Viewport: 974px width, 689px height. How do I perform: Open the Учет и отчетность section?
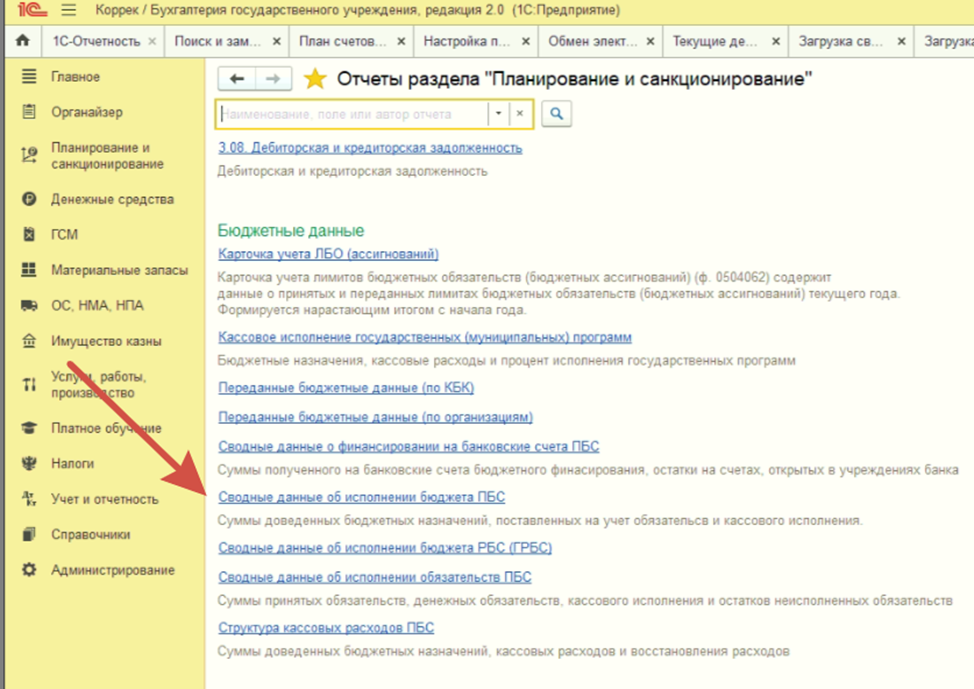pyautogui.click(x=105, y=499)
